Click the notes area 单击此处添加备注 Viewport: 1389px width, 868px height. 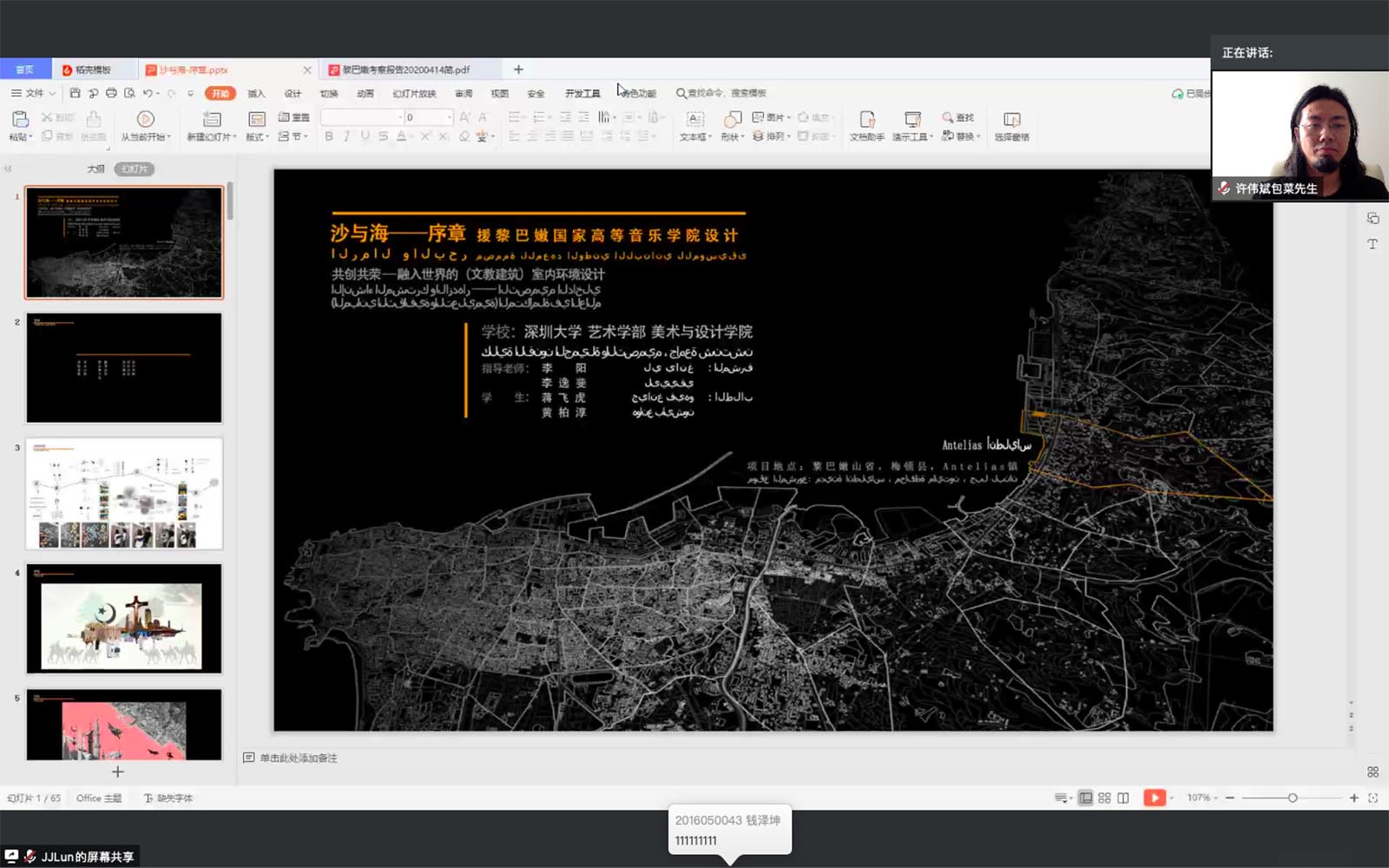click(x=298, y=758)
